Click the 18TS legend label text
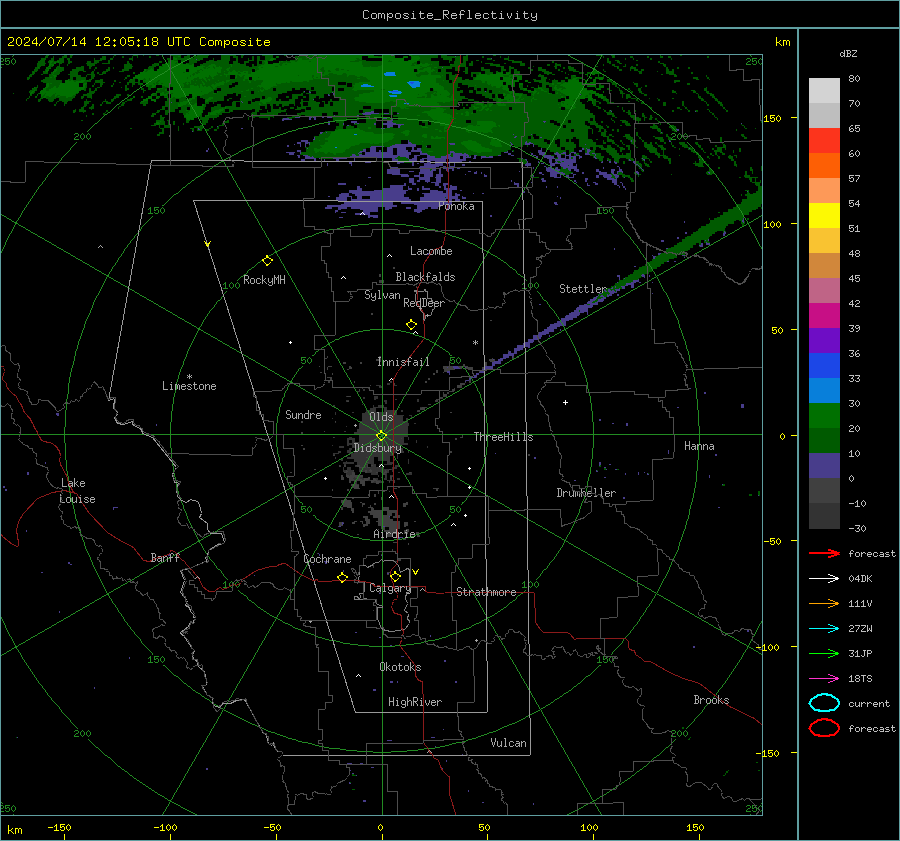The height and width of the screenshot is (841, 900). 860,679
